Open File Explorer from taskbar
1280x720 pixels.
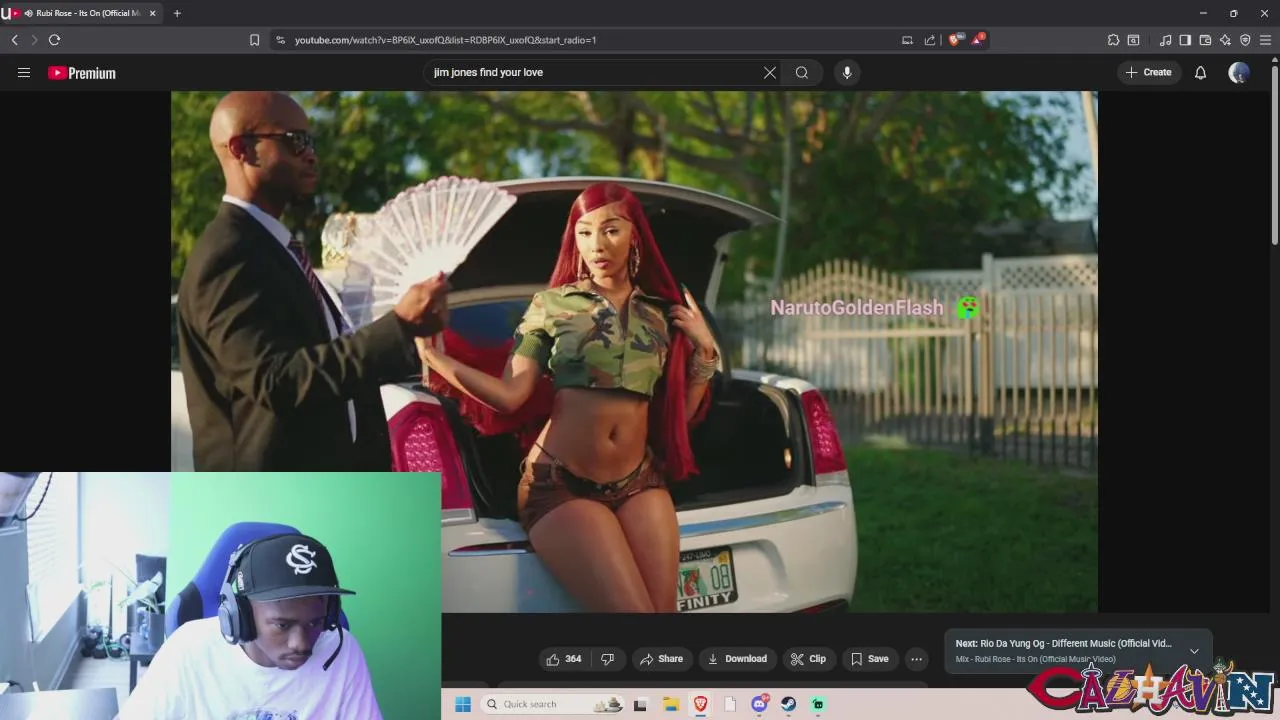pos(671,704)
